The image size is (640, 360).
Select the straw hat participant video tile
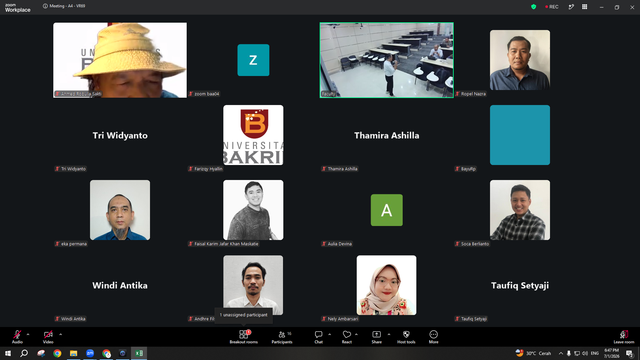(x=120, y=60)
